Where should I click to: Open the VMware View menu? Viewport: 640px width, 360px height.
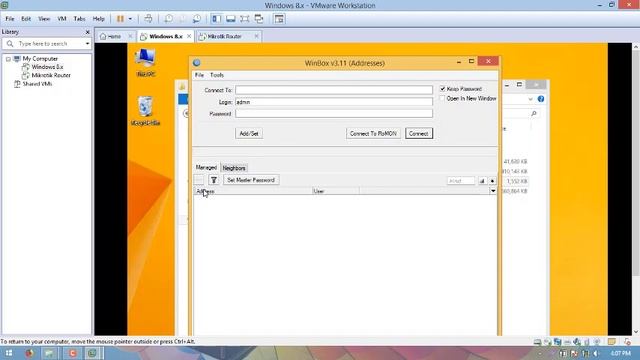44,19
